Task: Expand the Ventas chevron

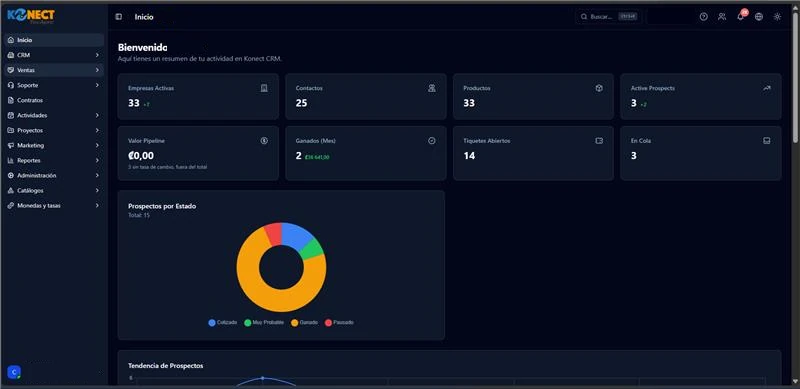Action: (x=97, y=70)
